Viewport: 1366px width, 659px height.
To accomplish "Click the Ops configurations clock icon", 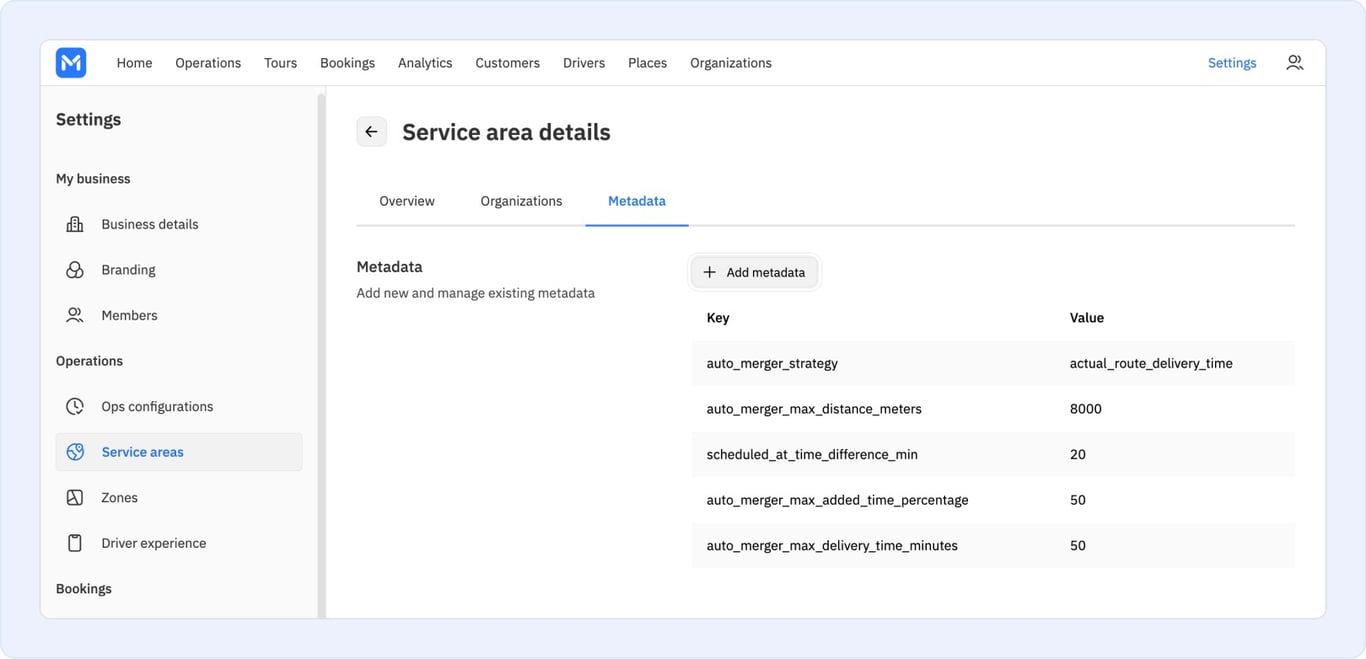I will pyautogui.click(x=75, y=406).
